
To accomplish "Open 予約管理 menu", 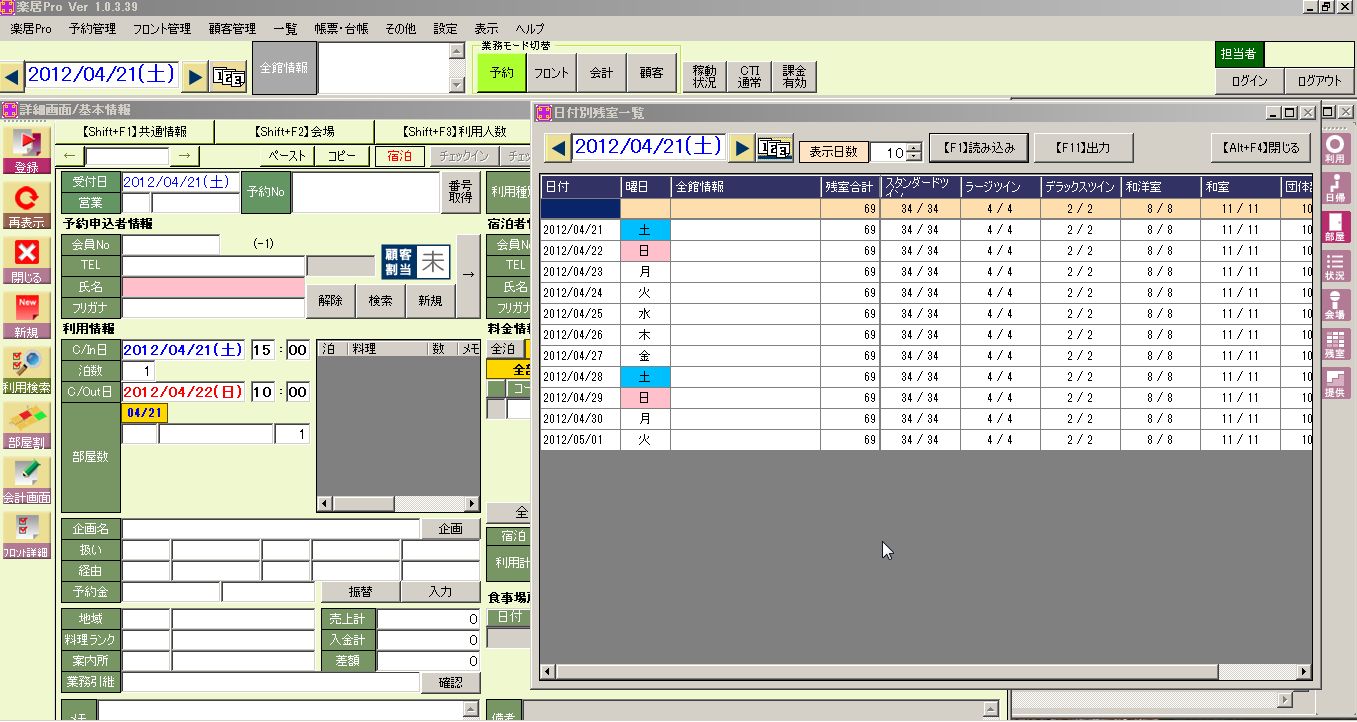I will click(x=92, y=29).
